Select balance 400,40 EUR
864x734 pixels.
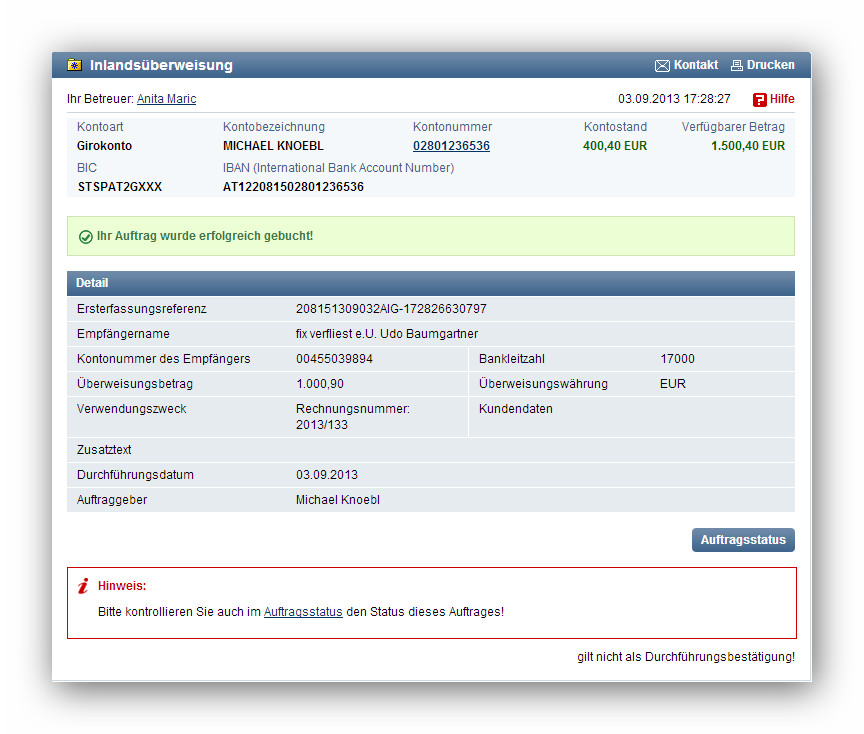(x=615, y=146)
